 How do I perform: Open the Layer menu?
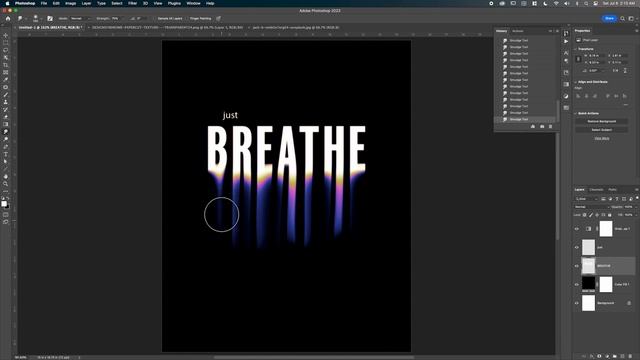[87, 3]
